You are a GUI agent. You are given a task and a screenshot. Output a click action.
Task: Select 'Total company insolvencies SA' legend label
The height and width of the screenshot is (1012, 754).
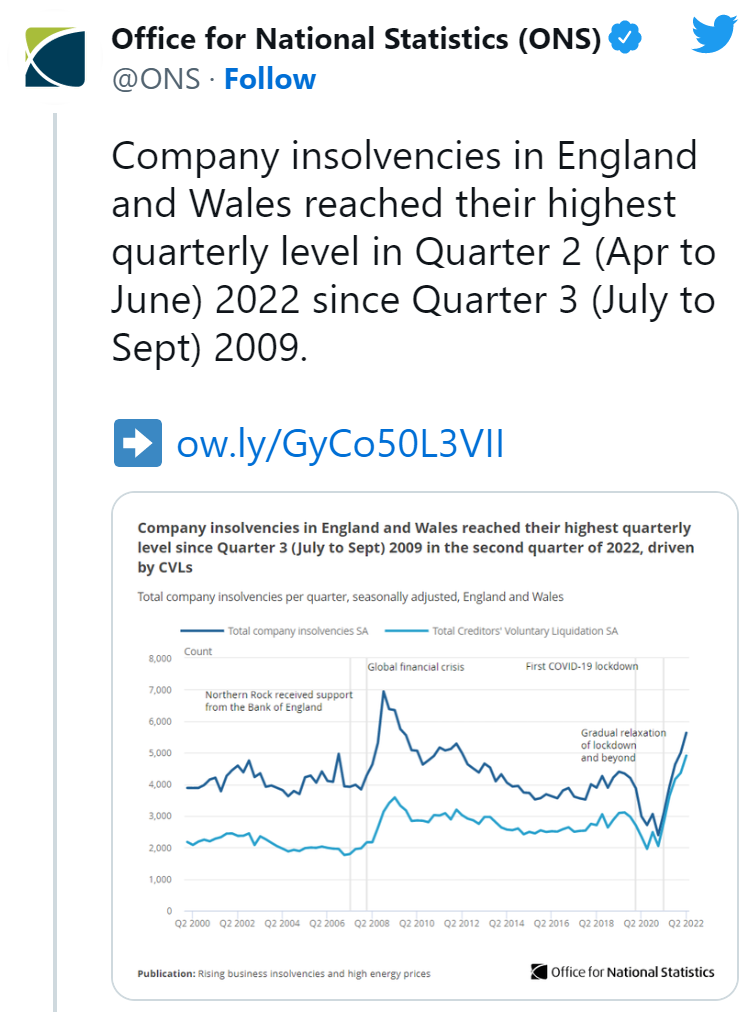tap(296, 631)
